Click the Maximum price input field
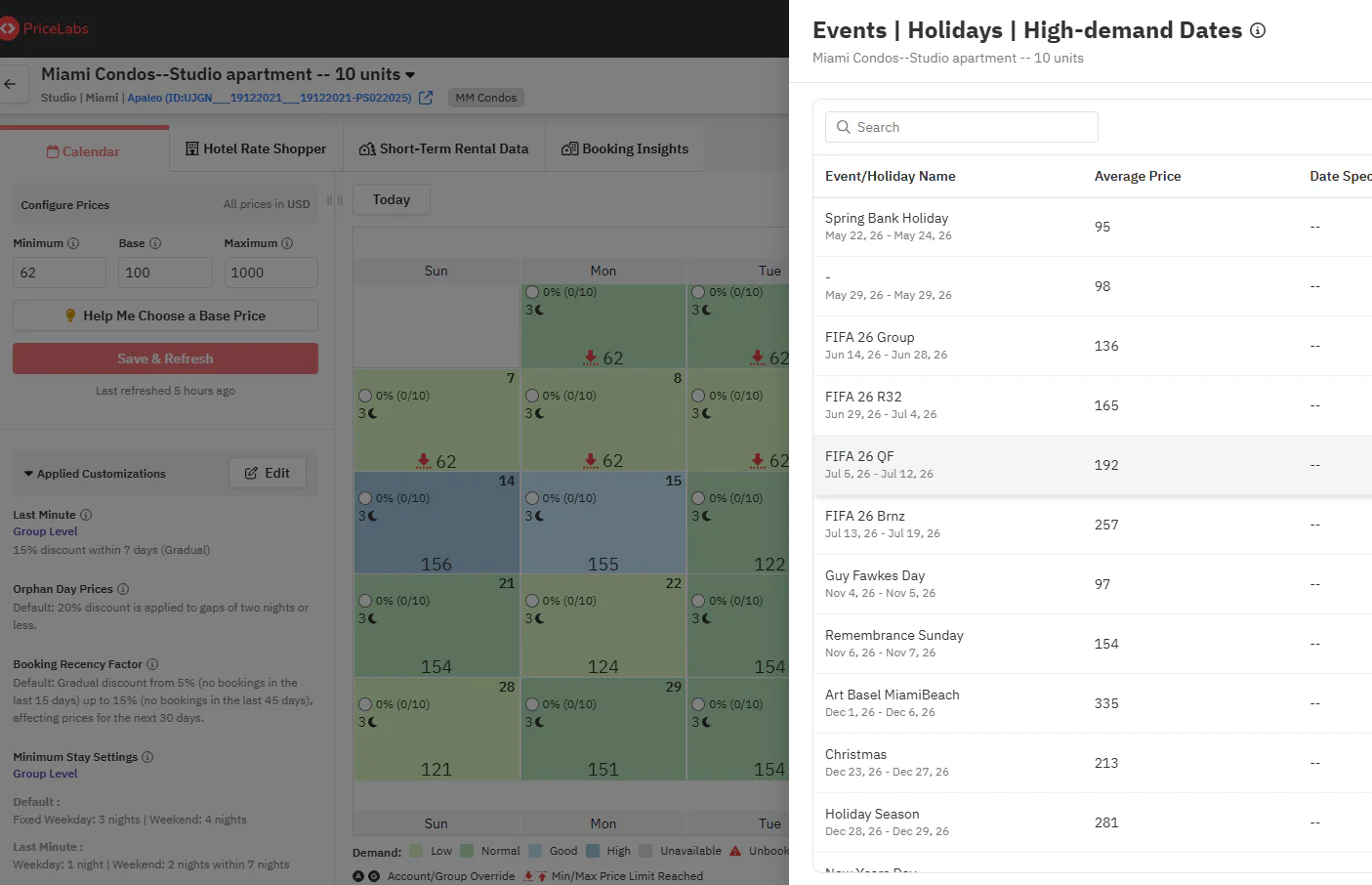The image size is (1372, 885). [270, 273]
